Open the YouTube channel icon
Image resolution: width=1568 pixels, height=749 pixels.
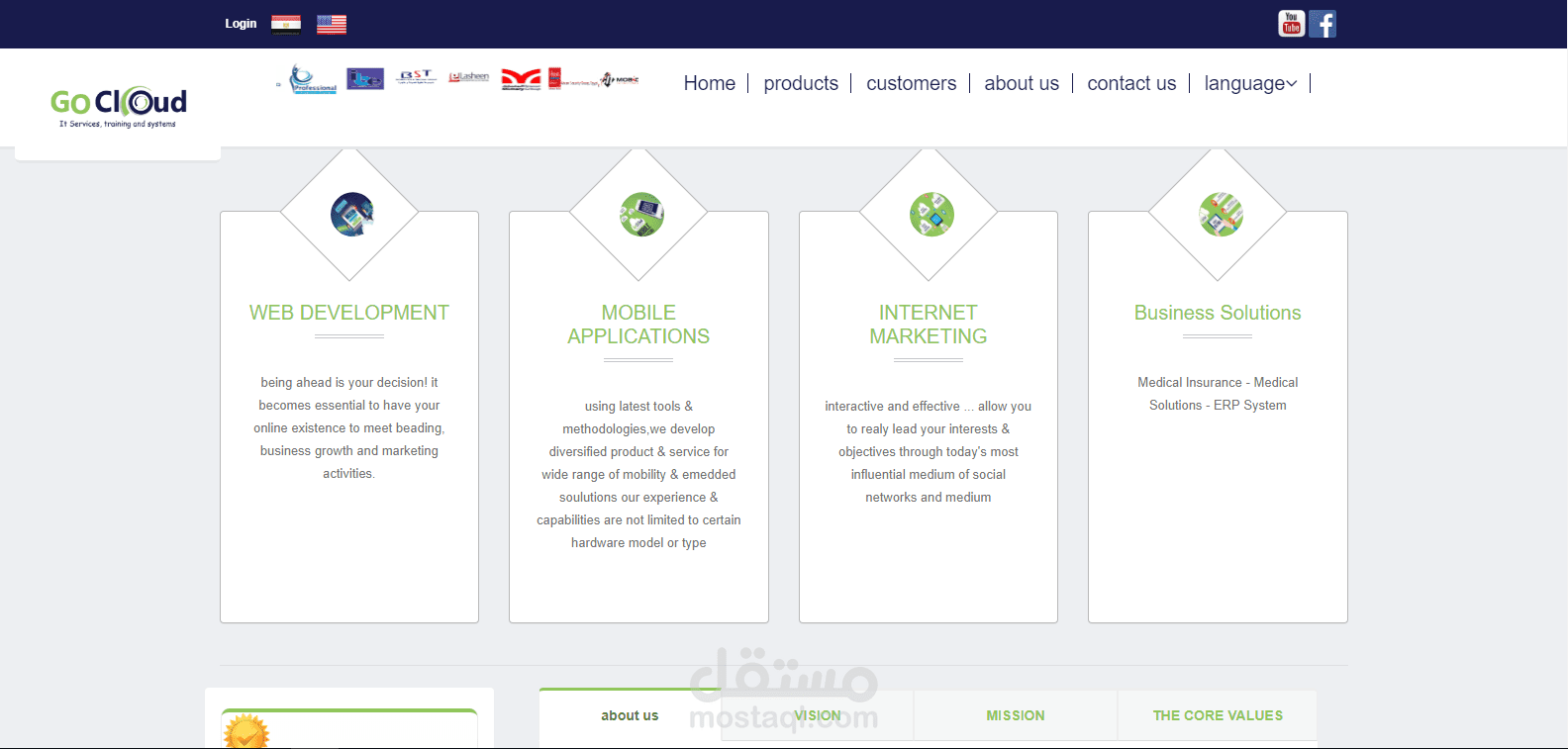point(1291,23)
